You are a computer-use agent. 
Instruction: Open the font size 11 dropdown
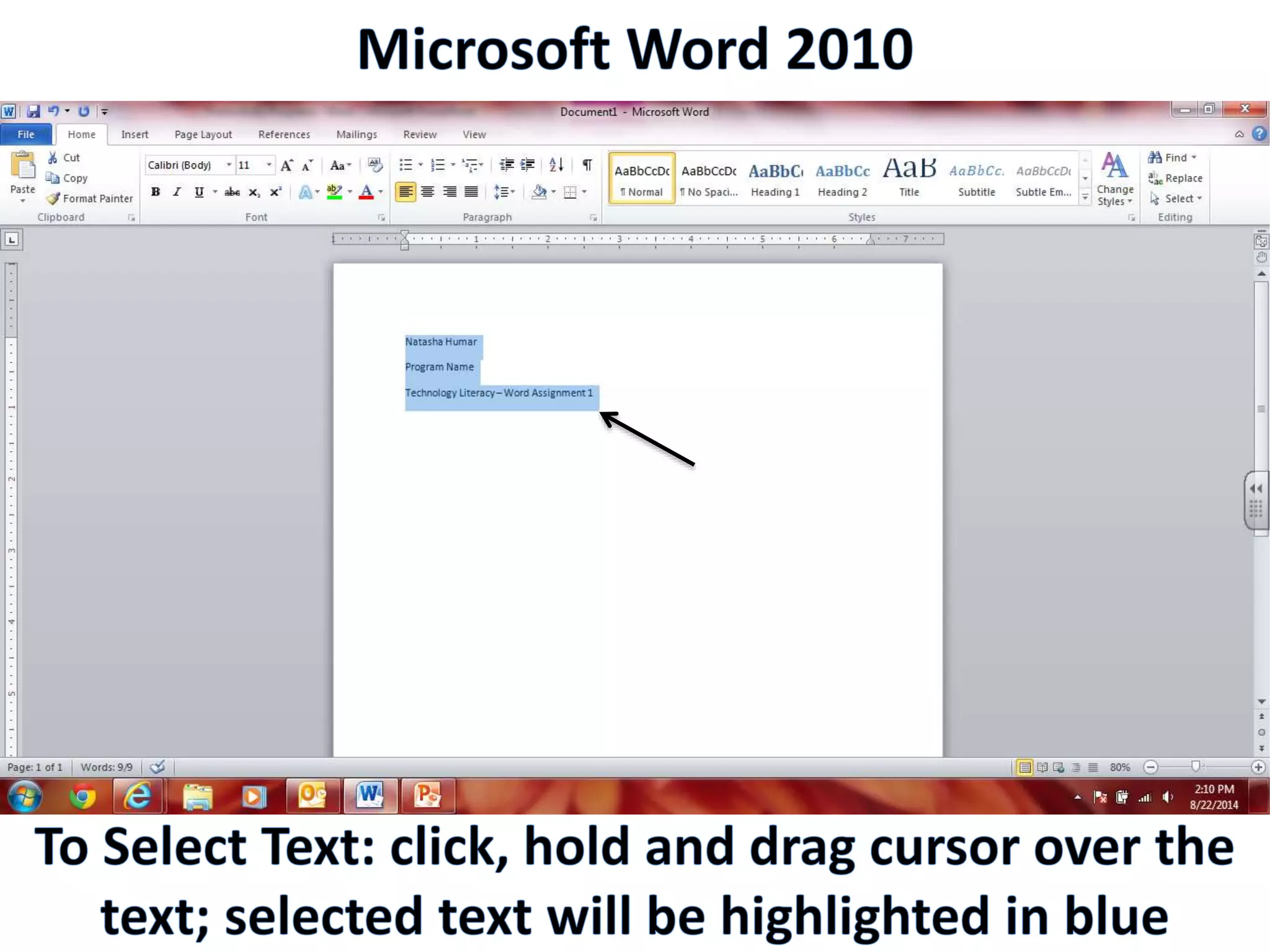pos(269,165)
